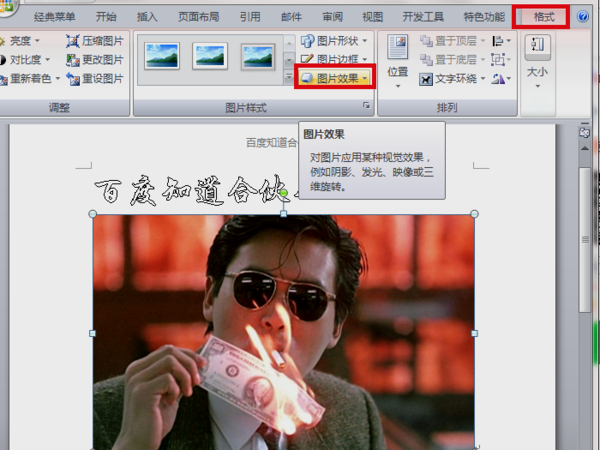
Task: Switch to the Insert (插入) tab
Action: [x=147, y=17]
